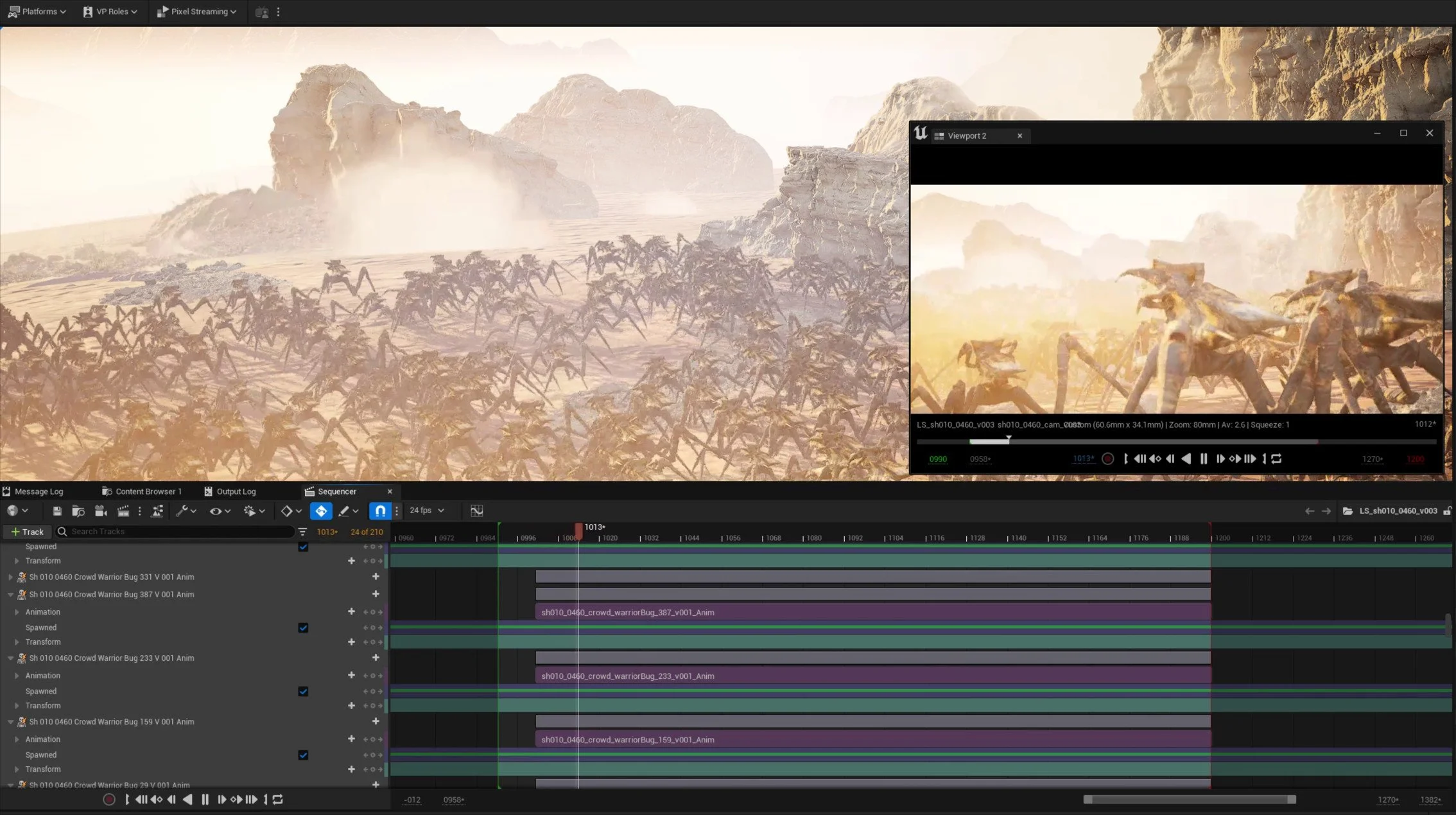
Task: Click the find in Content Browser icon
Action: pos(78,511)
